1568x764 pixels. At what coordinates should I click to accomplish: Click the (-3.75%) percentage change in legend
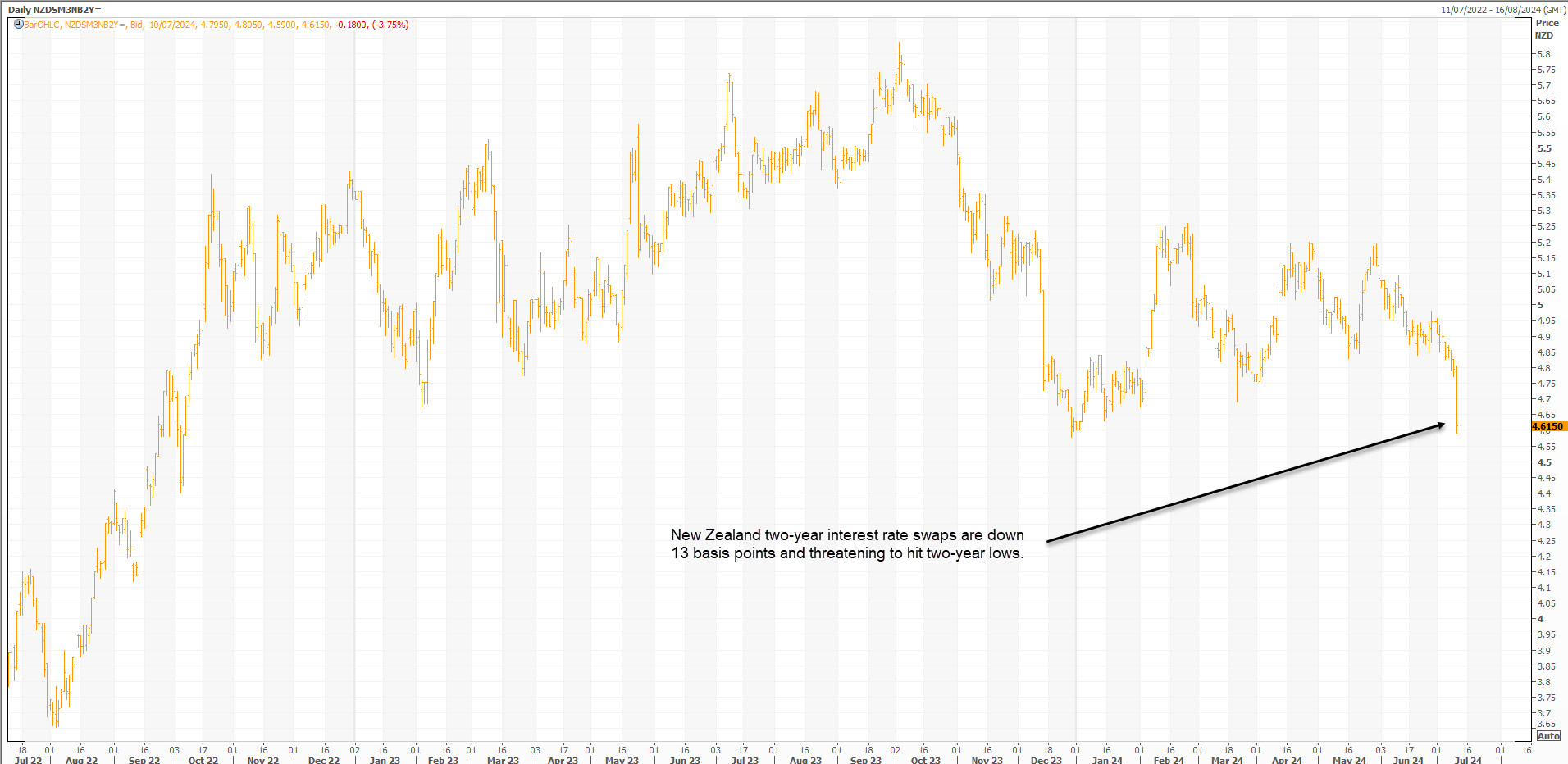coord(390,25)
